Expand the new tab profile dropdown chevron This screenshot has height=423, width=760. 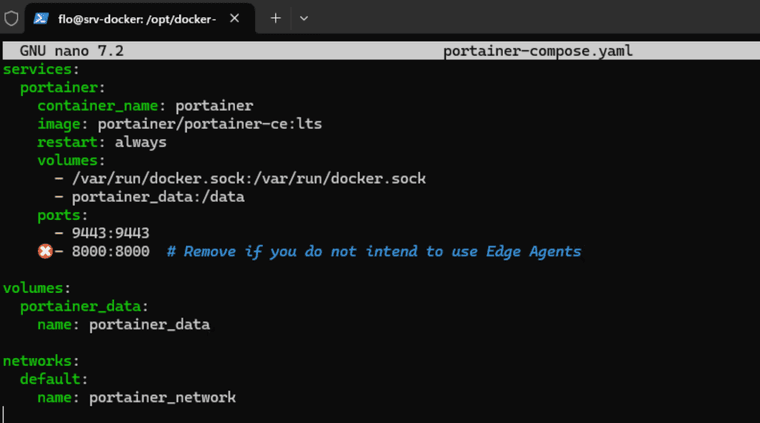304,18
